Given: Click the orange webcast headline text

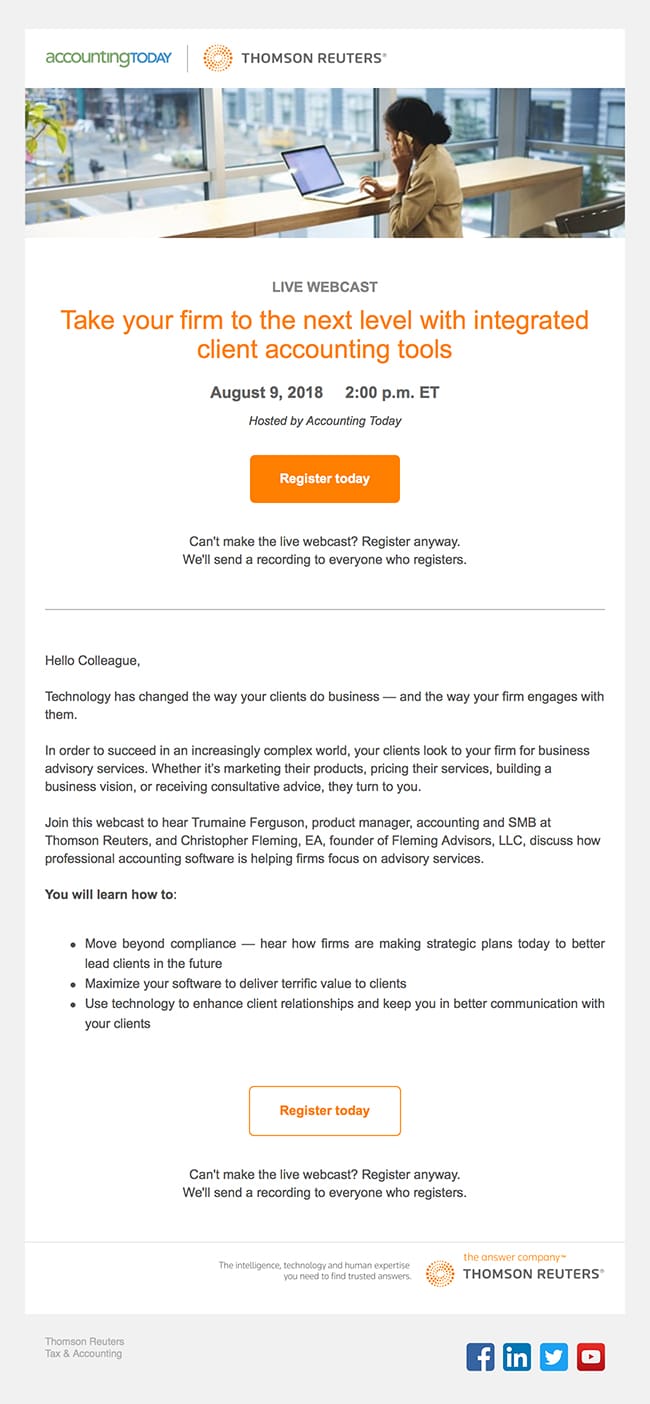Looking at the screenshot, I should 325,334.
